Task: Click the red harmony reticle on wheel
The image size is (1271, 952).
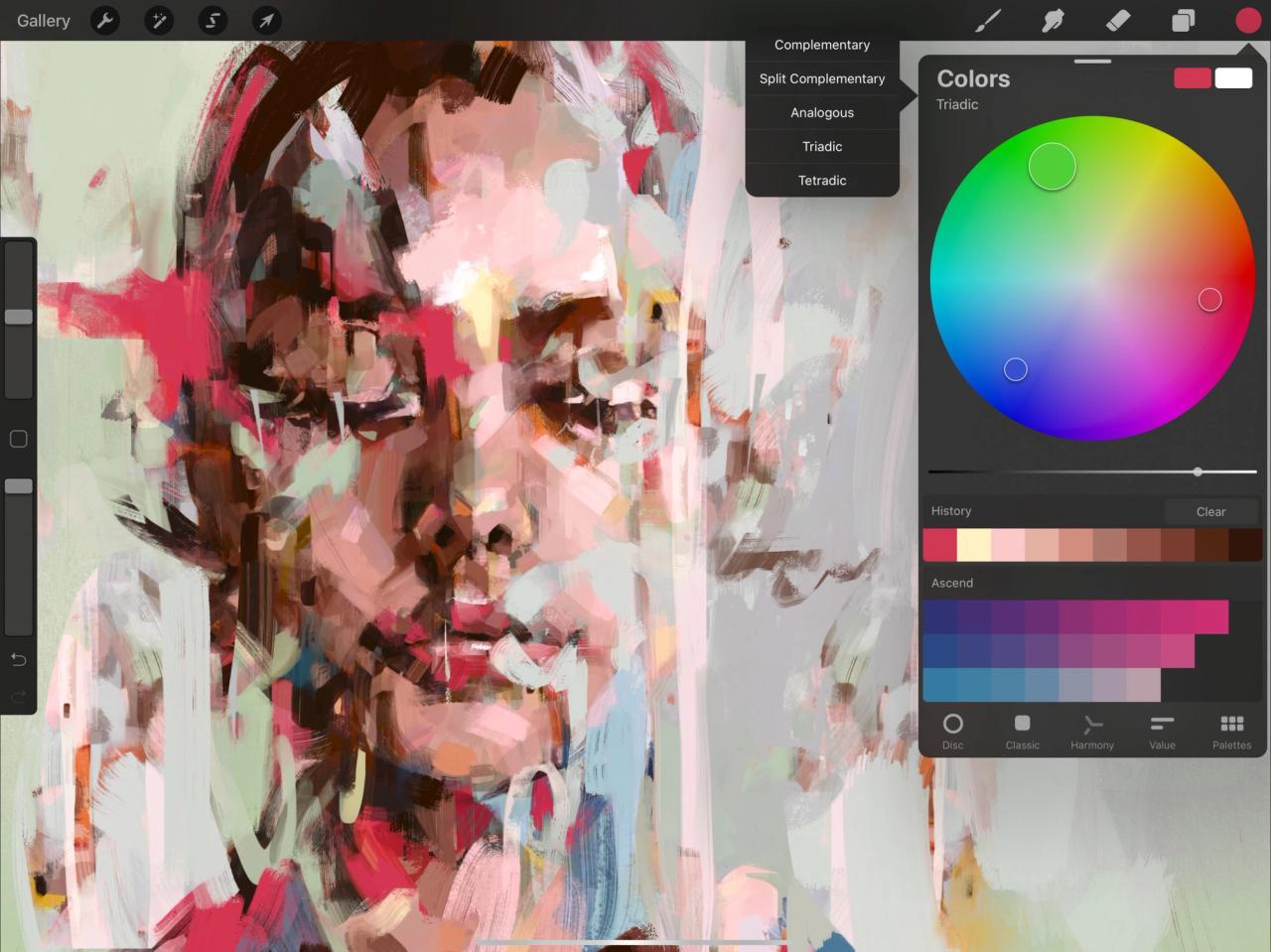Action: tap(1209, 300)
